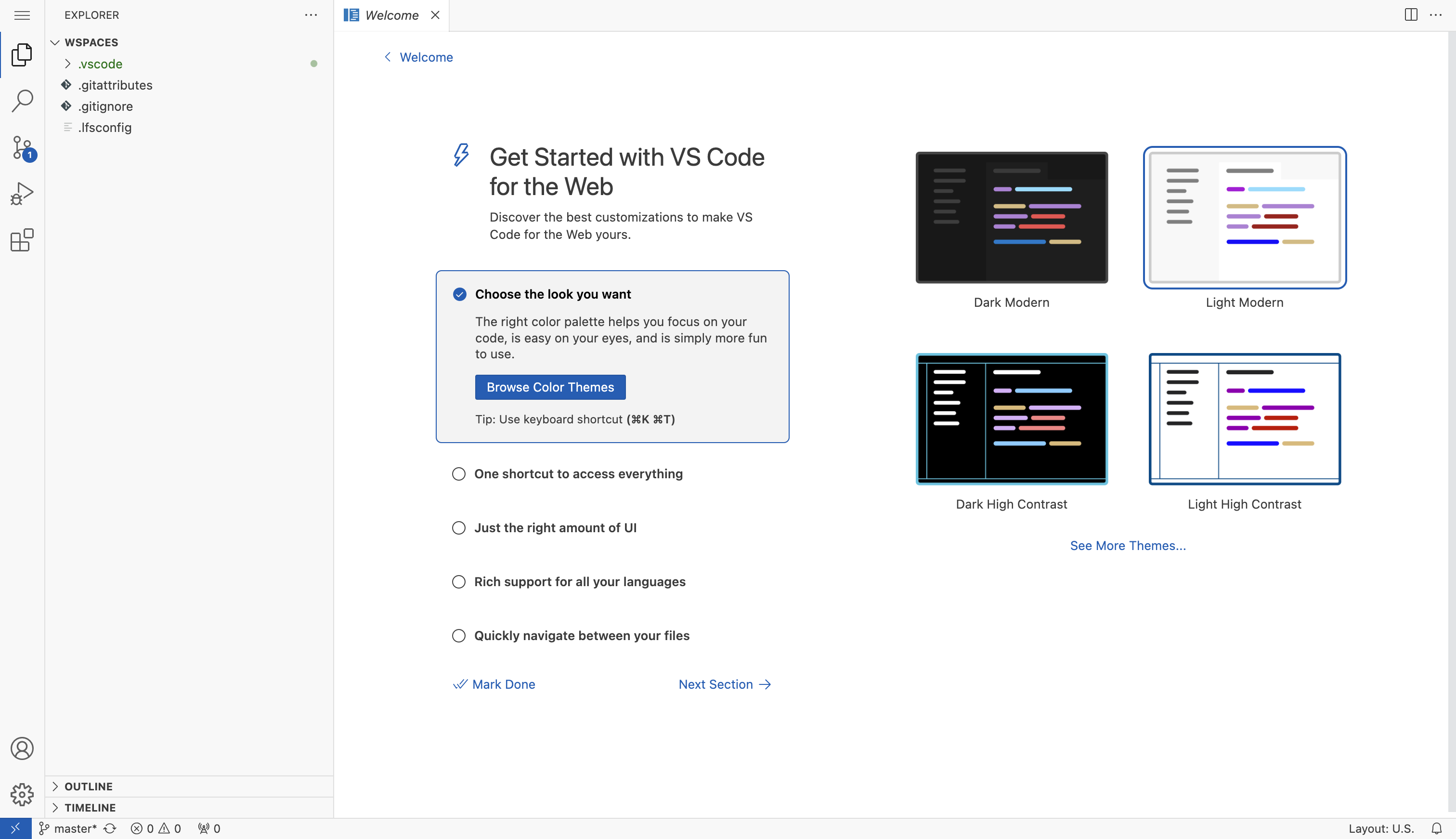
Task: Open the Manage gear menu
Action: tap(22, 794)
